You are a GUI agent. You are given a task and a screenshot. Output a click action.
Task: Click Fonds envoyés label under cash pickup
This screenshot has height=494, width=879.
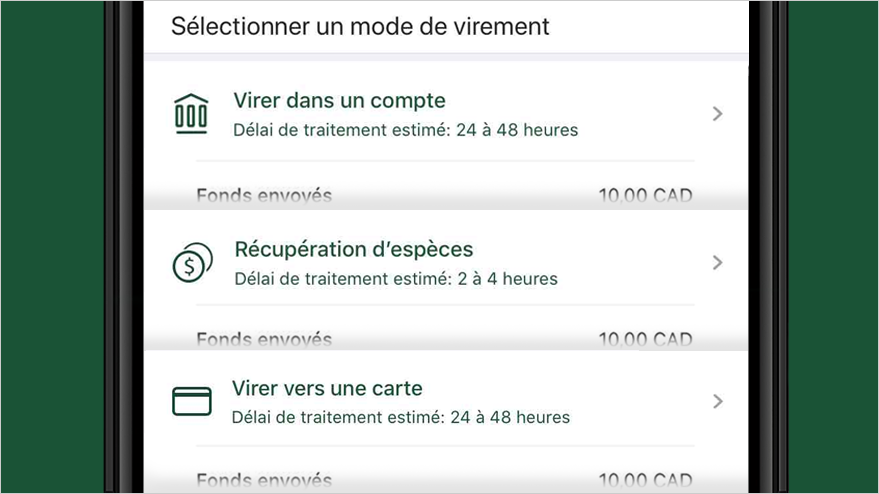264,339
